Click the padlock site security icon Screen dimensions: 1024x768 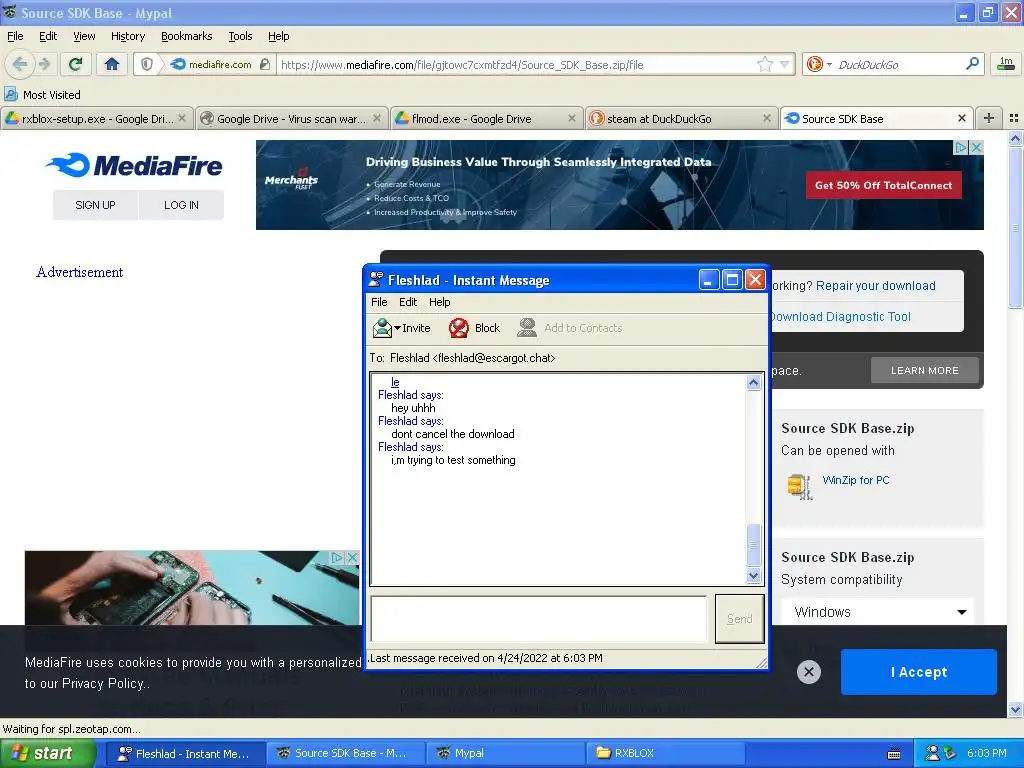(264, 64)
